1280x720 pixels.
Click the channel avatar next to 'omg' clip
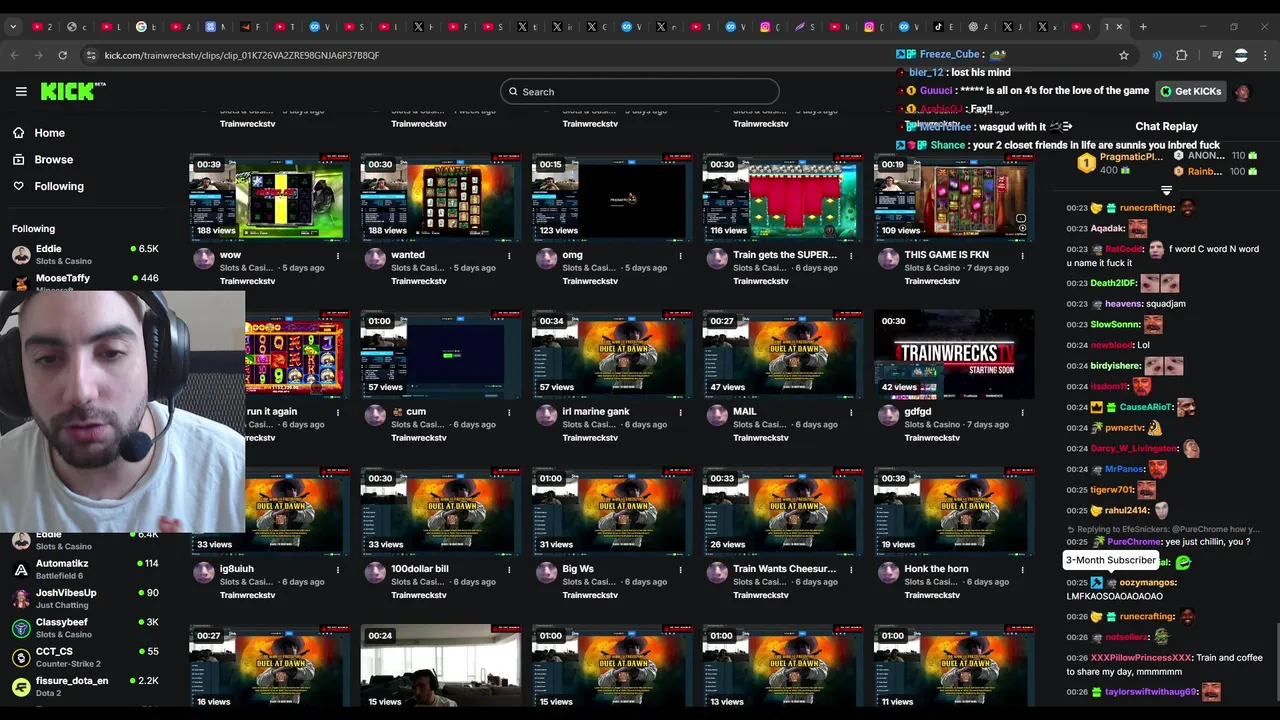[546, 258]
